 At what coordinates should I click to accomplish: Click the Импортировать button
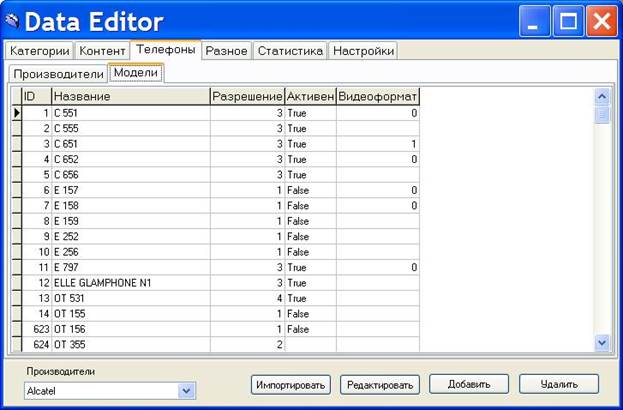[291, 385]
